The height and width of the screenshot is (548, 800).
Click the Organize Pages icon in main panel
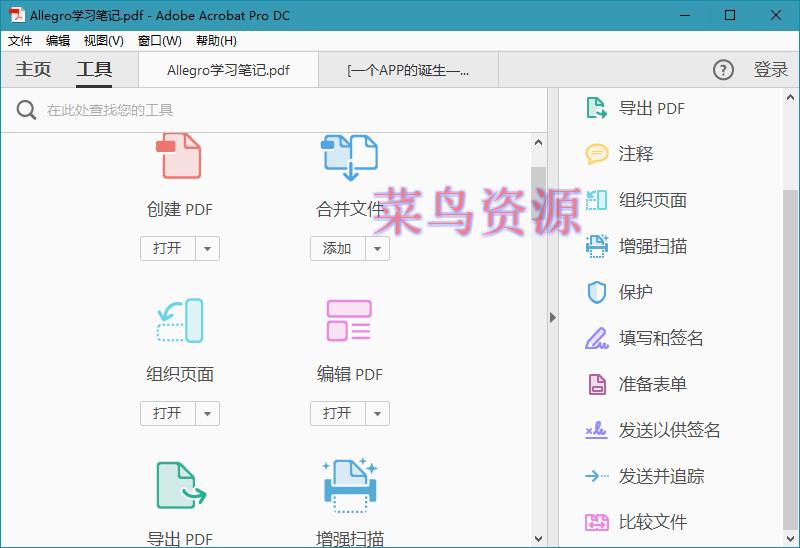tap(180, 321)
